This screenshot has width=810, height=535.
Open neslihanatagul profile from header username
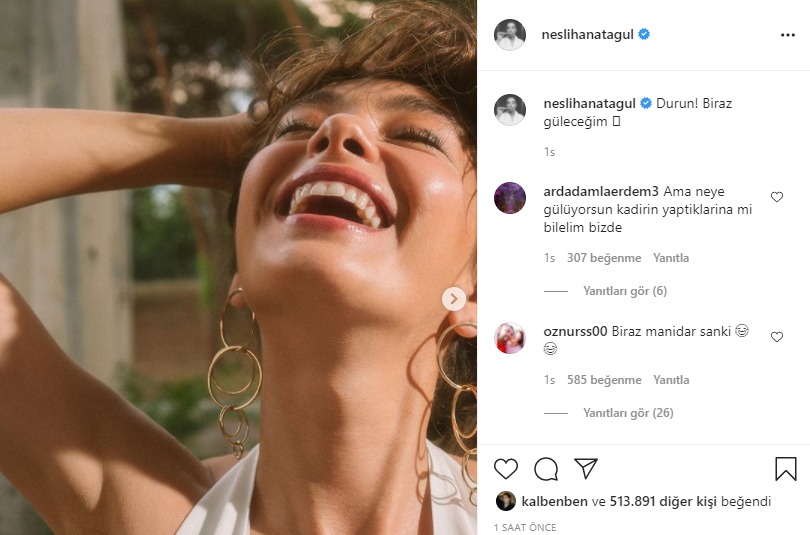coord(589,34)
